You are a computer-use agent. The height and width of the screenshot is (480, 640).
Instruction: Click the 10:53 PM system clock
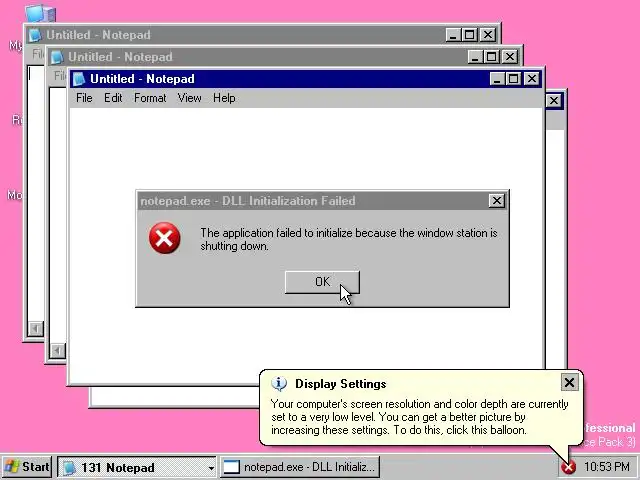coord(607,467)
